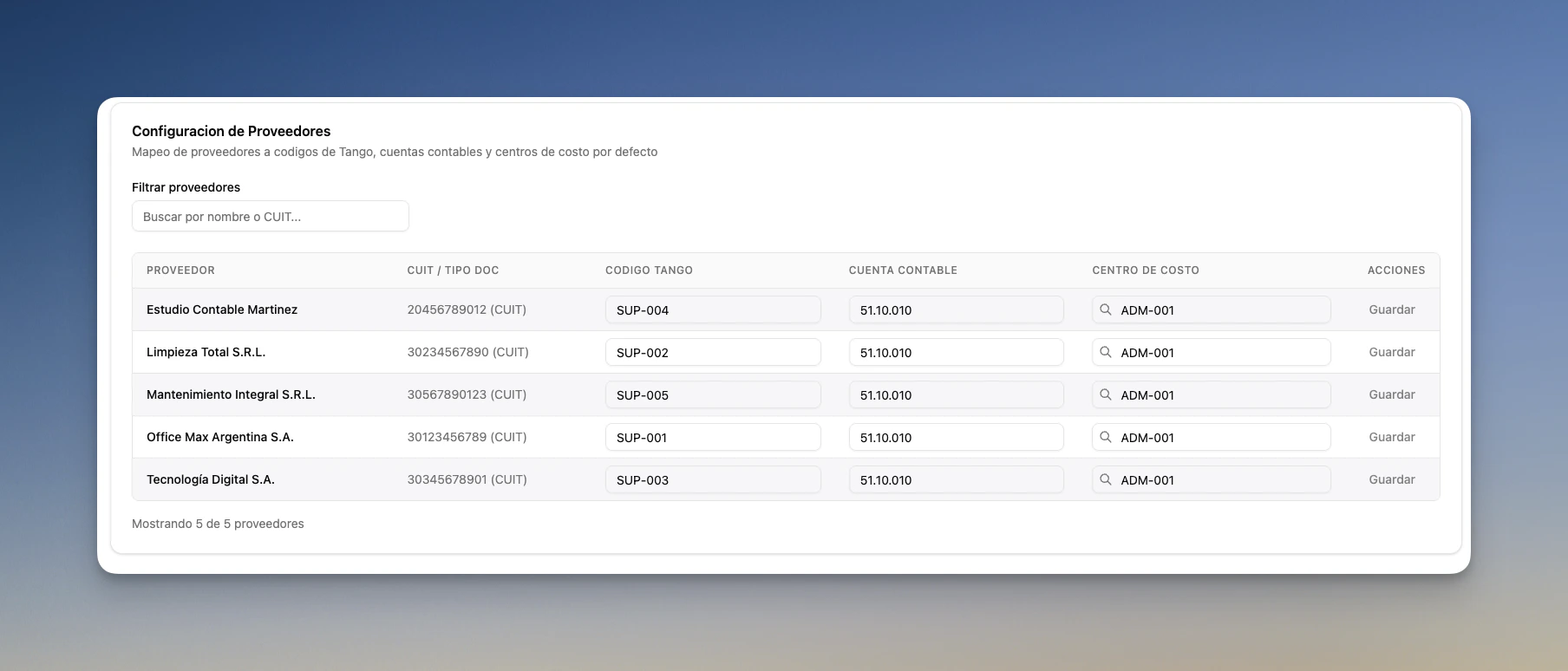Viewport: 1568px width, 671px height.
Task: Click search icon in Office Max Argentina row
Action: 1106,437
